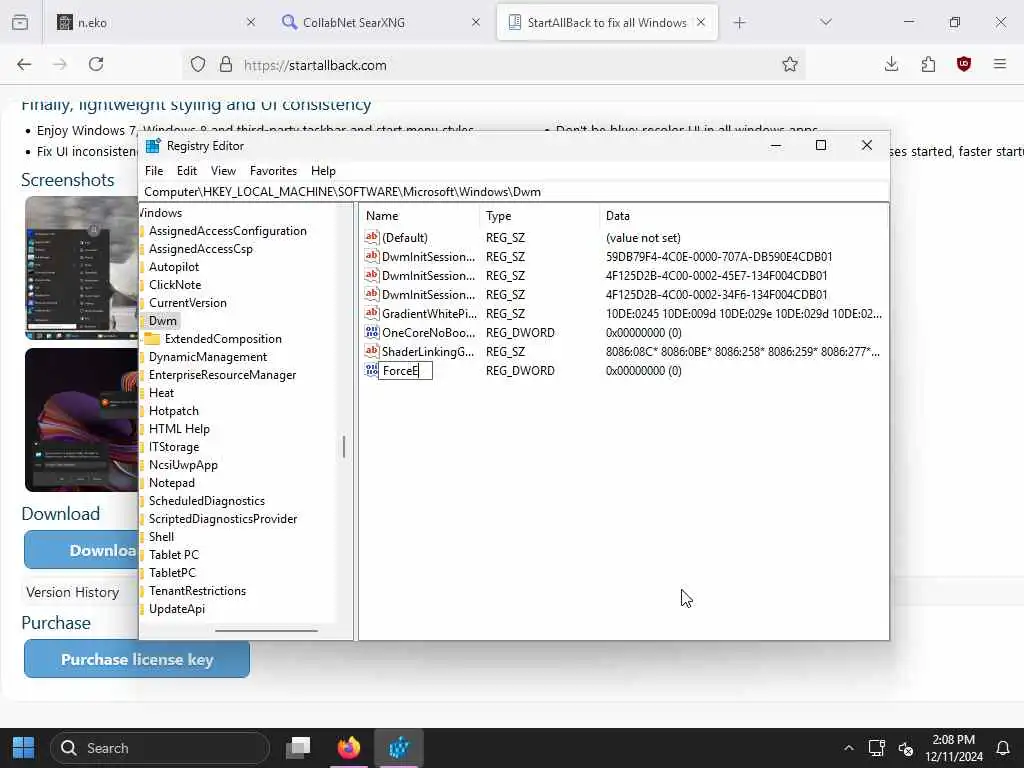
Task: Open uBlock Origin shield icon
Action: (964, 64)
